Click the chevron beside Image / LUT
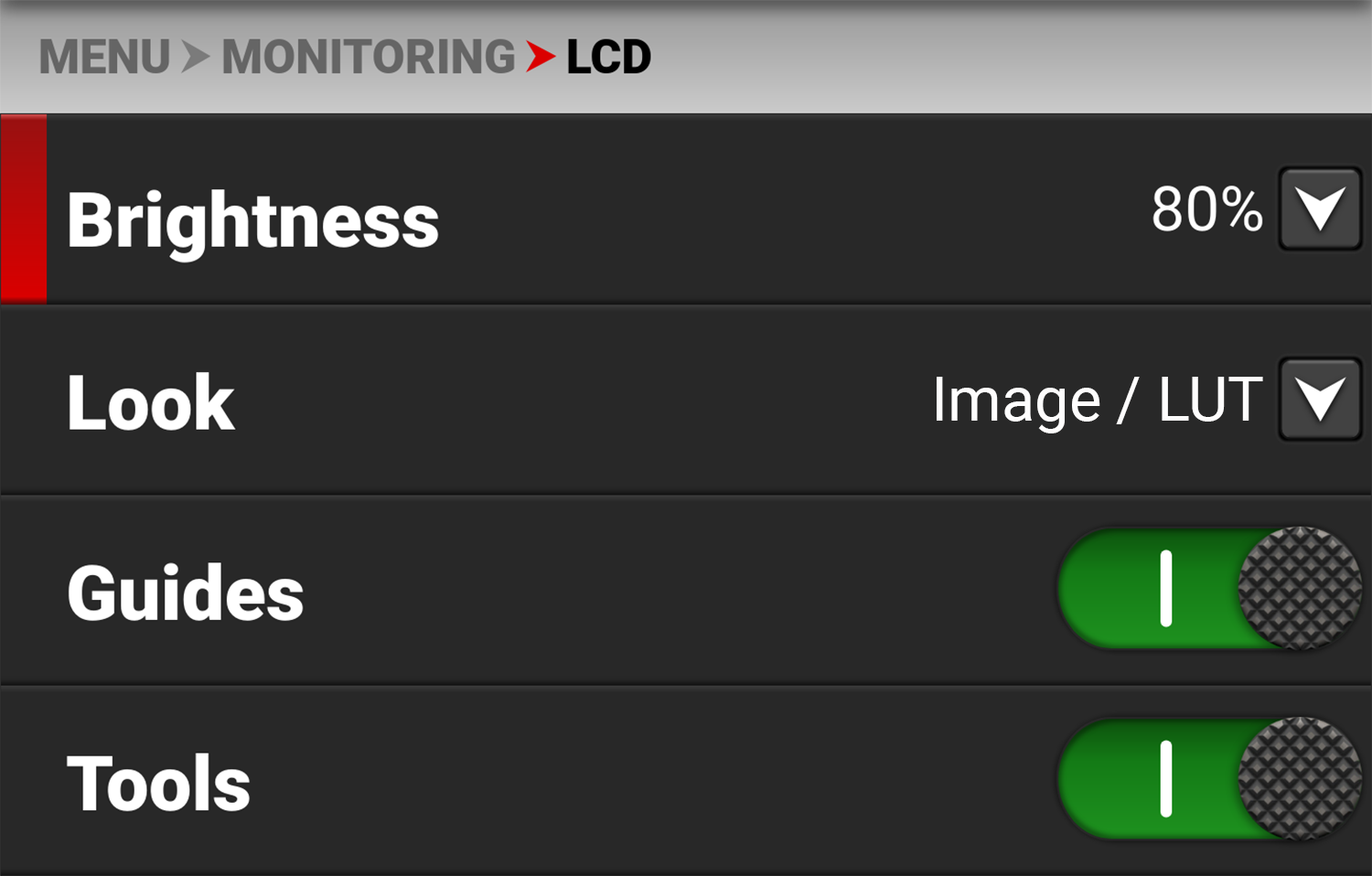1372x876 pixels. point(1320,400)
